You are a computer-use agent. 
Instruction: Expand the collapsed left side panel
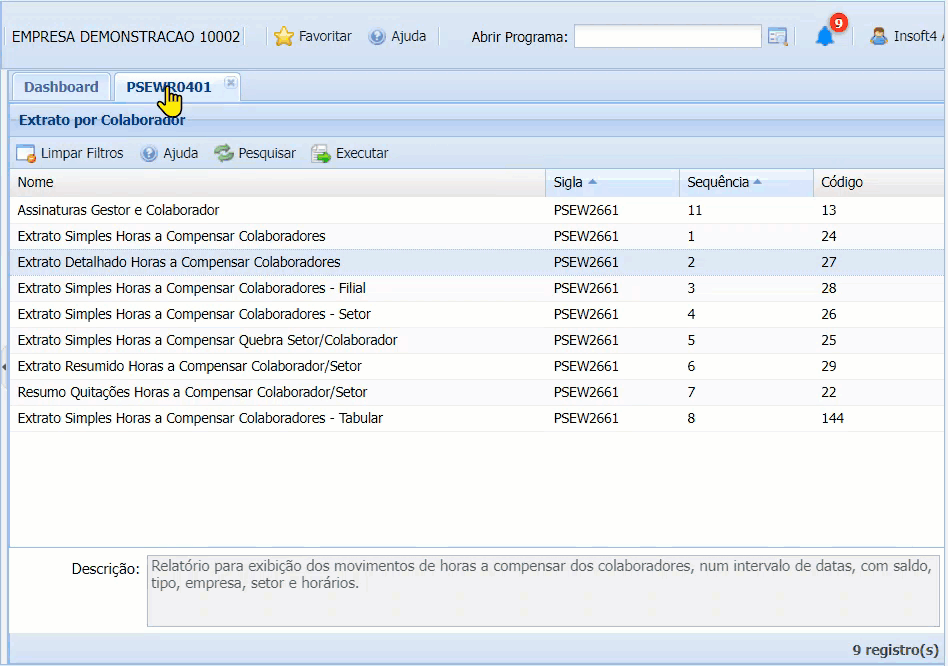point(4,367)
